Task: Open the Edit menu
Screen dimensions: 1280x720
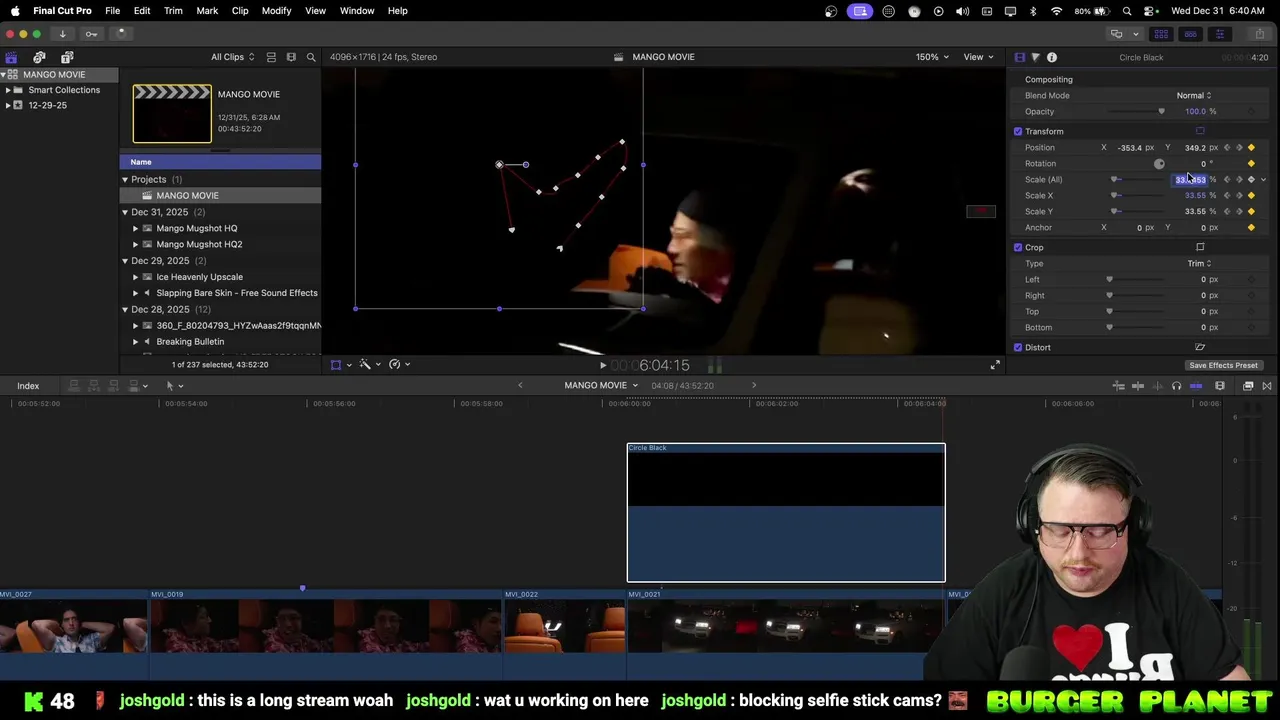Action: point(142,11)
